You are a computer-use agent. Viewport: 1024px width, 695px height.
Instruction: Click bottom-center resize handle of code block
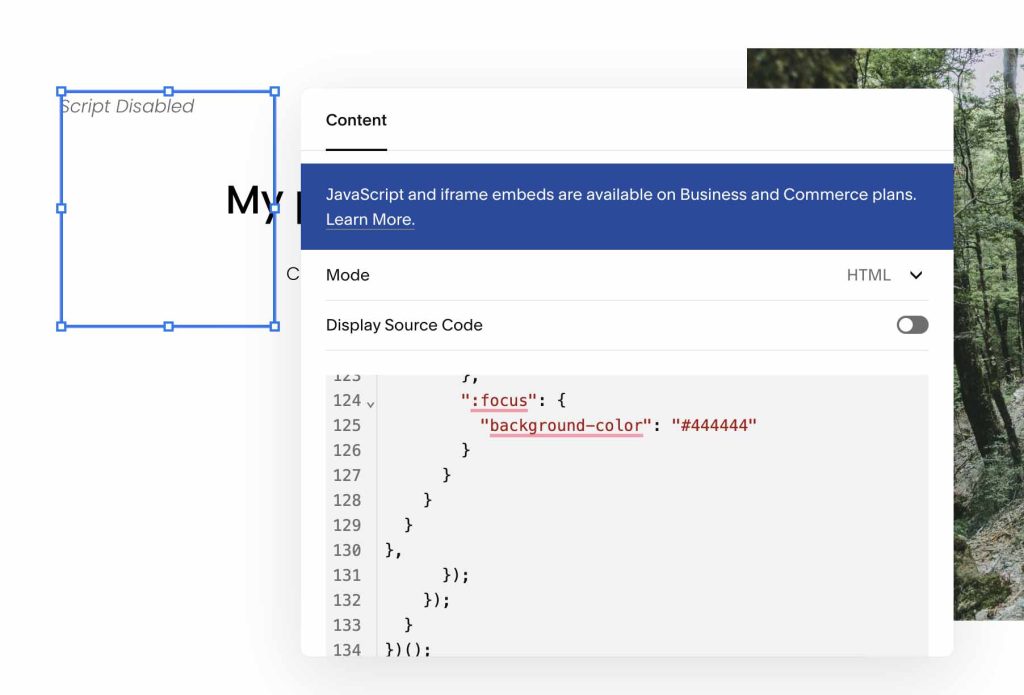click(x=168, y=326)
